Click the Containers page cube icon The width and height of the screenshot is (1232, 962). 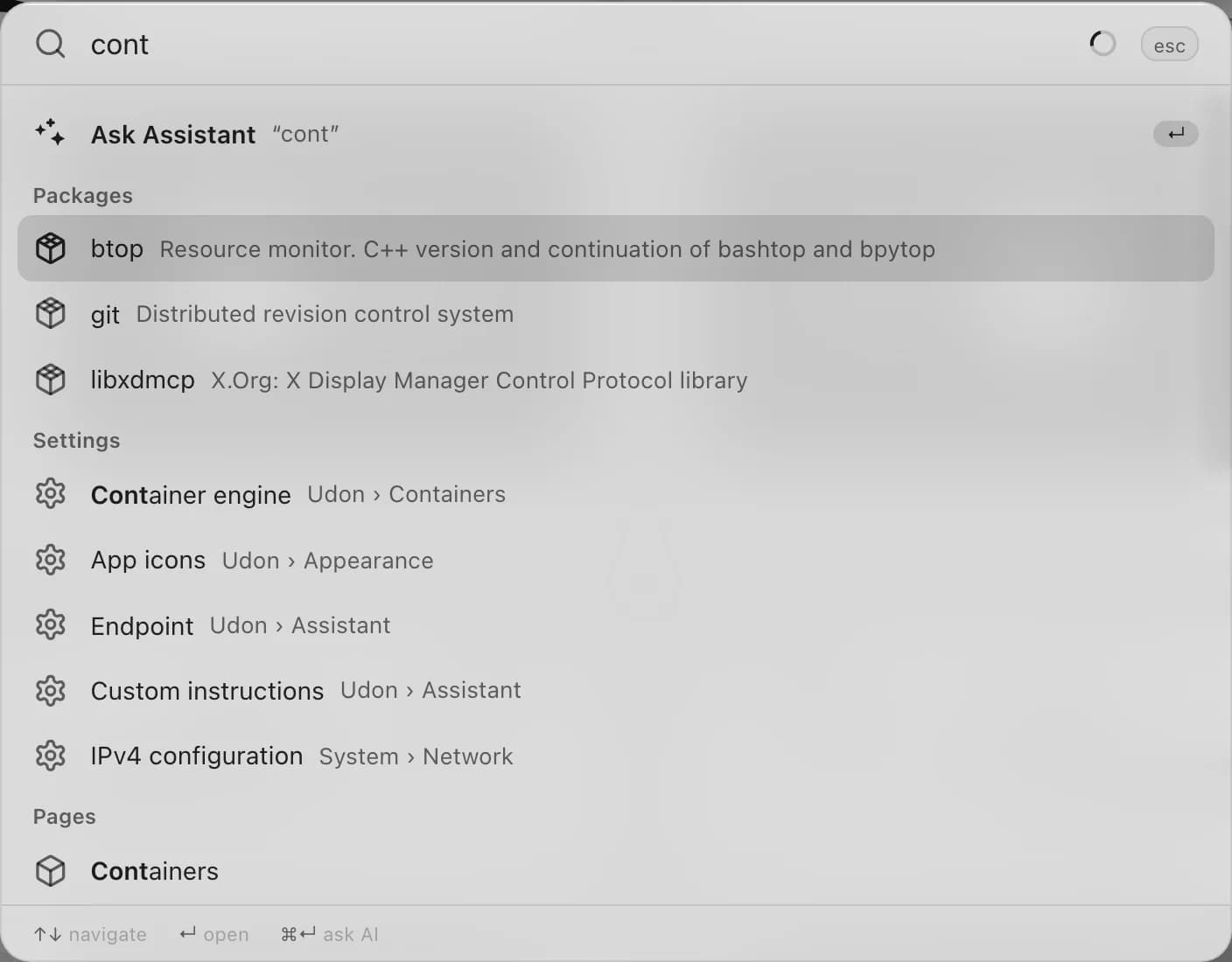coord(50,871)
